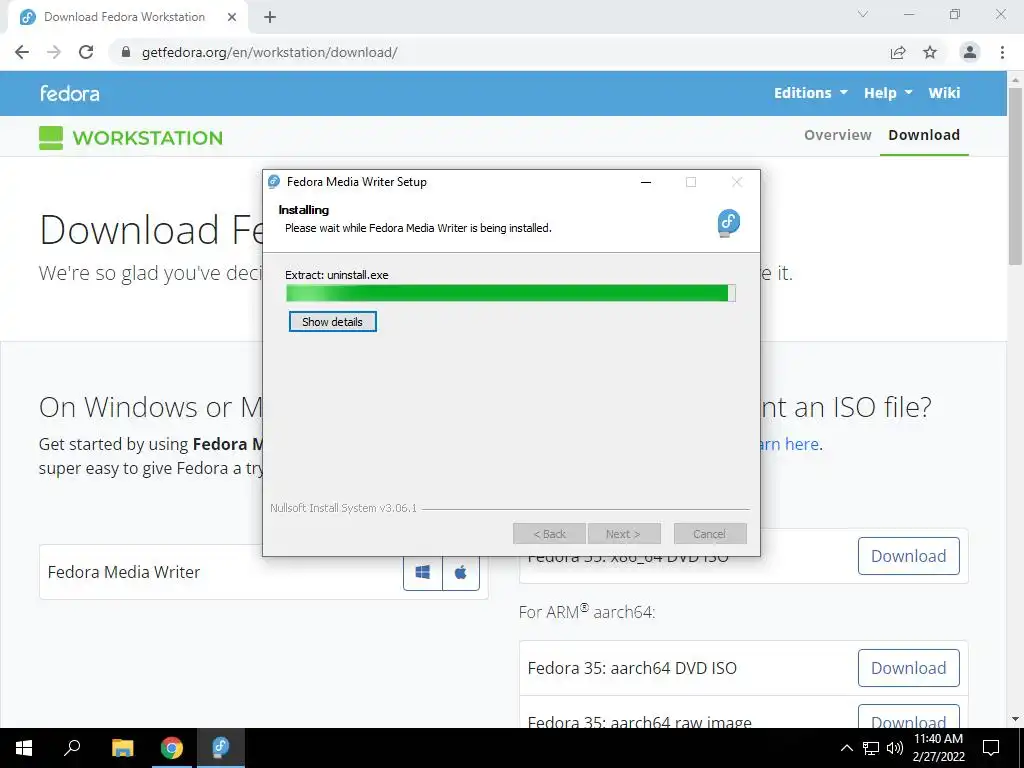Click the green Workstation logo icon

pyautogui.click(x=51, y=138)
